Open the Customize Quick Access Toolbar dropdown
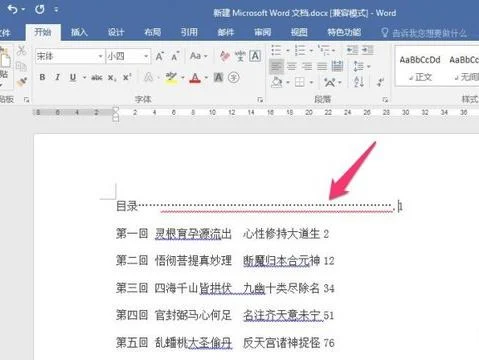The height and width of the screenshot is (360, 479). [56, 10]
